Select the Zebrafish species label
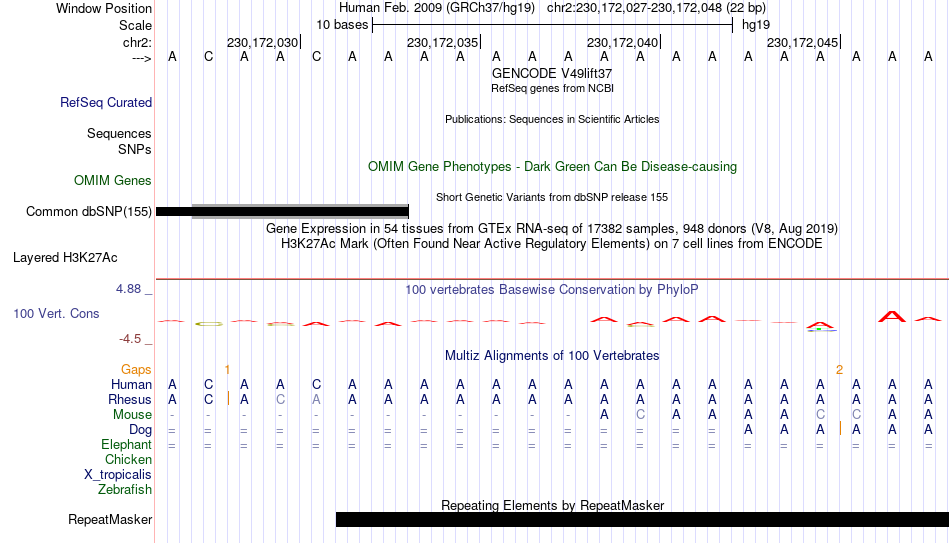Image resolution: width=950 pixels, height=543 pixels. [125, 489]
